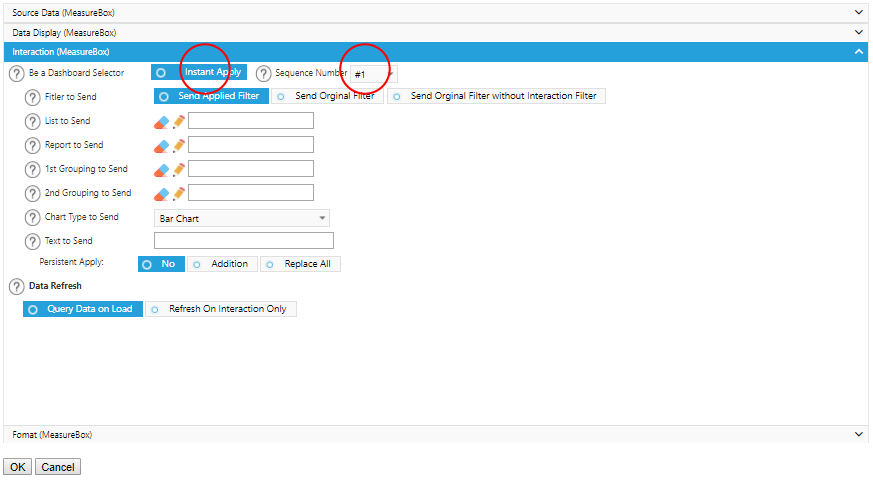The width and height of the screenshot is (873, 489).
Task: Select the Send Orginal Filter option
Action: pos(327,96)
